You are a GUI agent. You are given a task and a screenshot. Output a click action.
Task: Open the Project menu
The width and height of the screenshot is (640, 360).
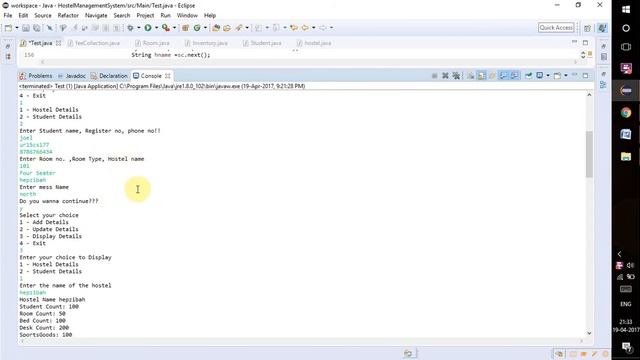(145, 16)
